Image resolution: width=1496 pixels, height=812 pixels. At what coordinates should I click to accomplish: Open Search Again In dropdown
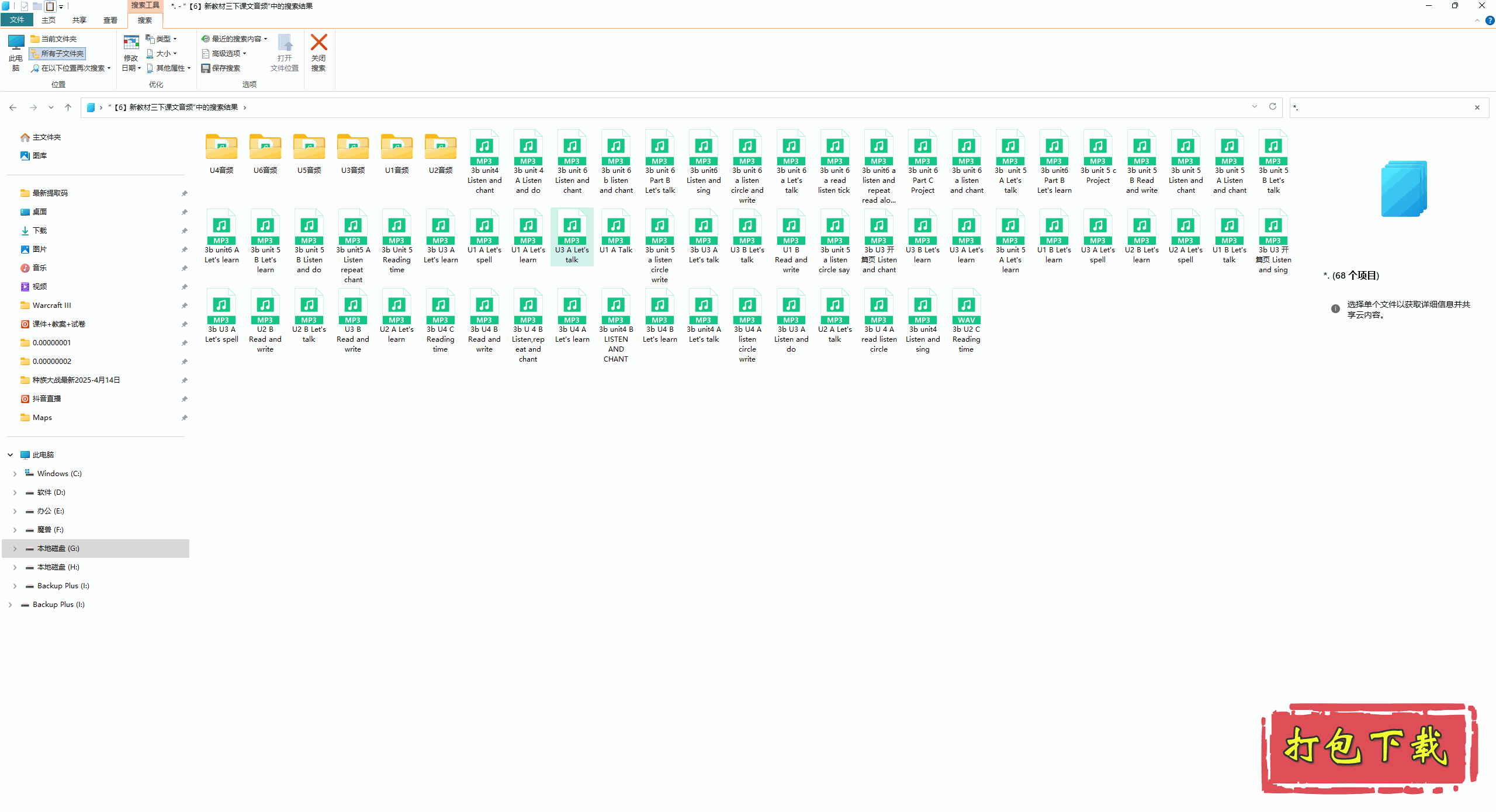click(70, 68)
